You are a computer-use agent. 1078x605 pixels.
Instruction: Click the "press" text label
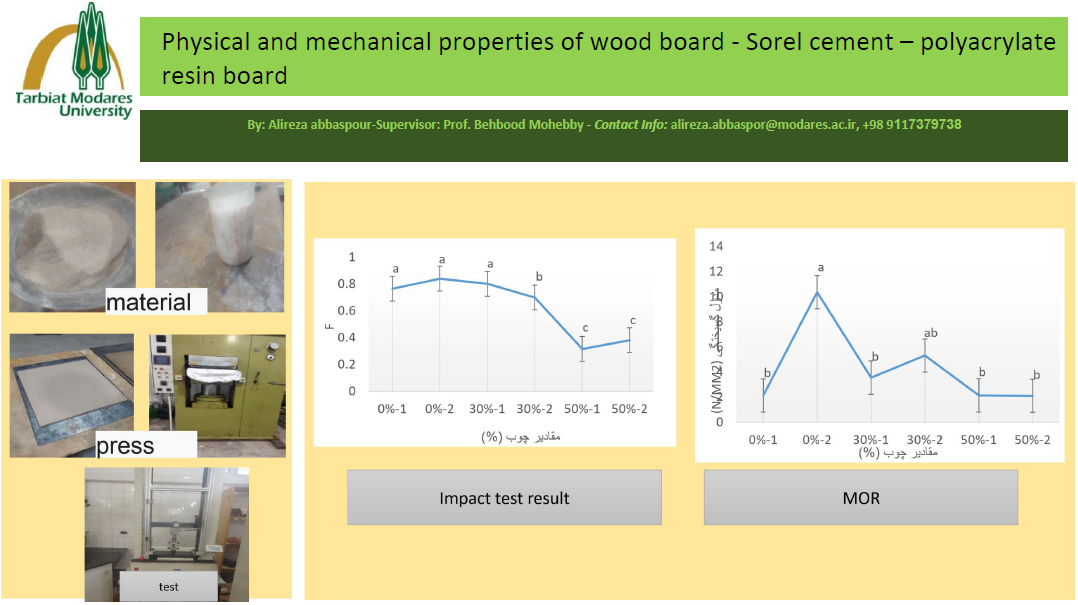click(125, 445)
